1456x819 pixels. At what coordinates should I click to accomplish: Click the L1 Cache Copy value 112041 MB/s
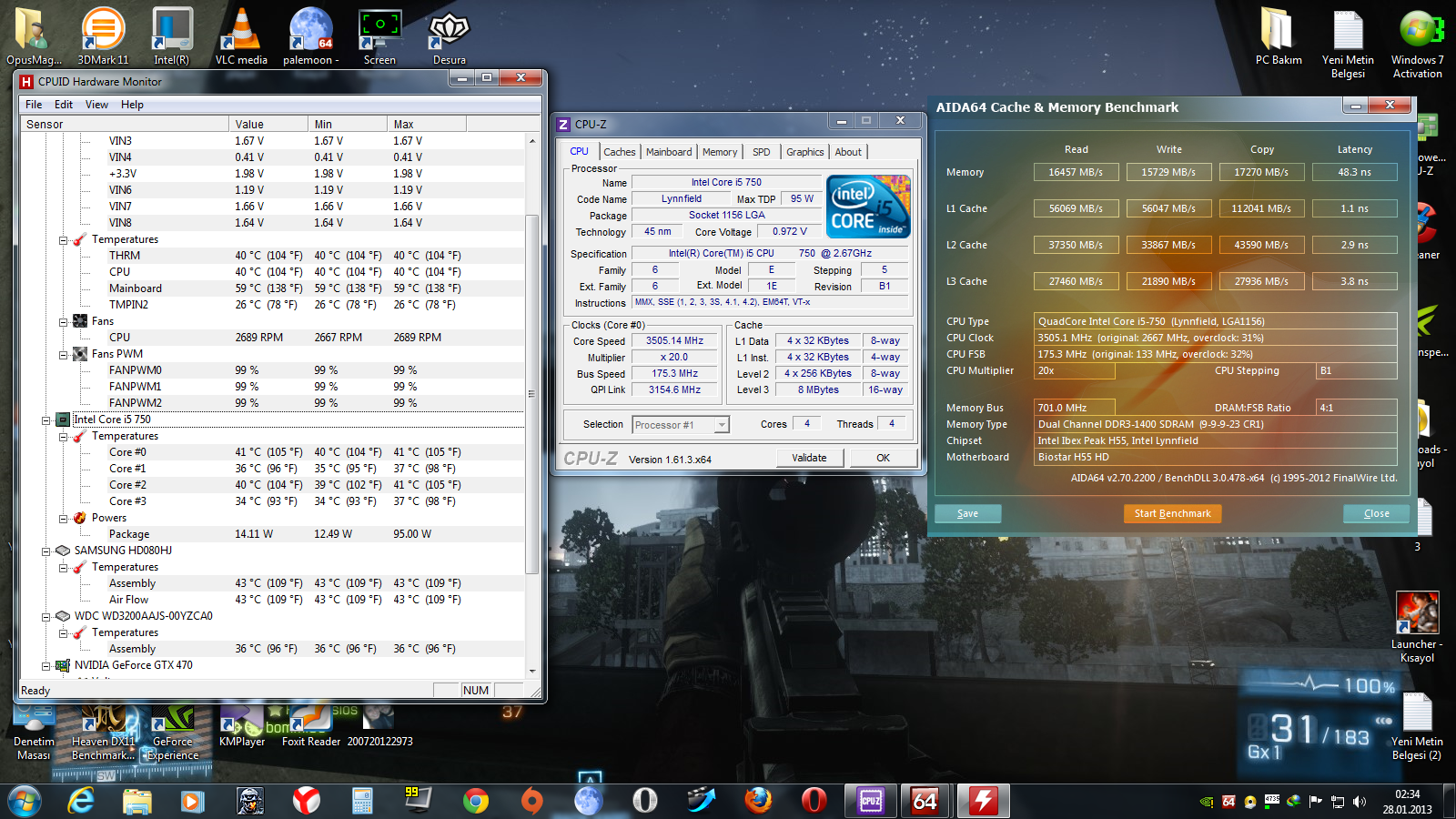(1261, 208)
